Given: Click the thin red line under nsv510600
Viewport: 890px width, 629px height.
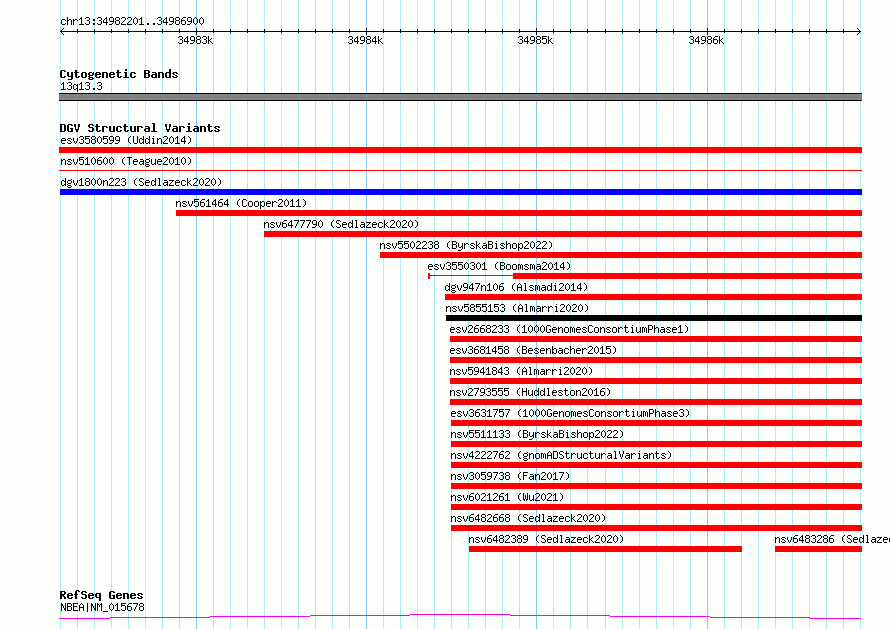Looking at the screenshot, I should tap(460, 170).
